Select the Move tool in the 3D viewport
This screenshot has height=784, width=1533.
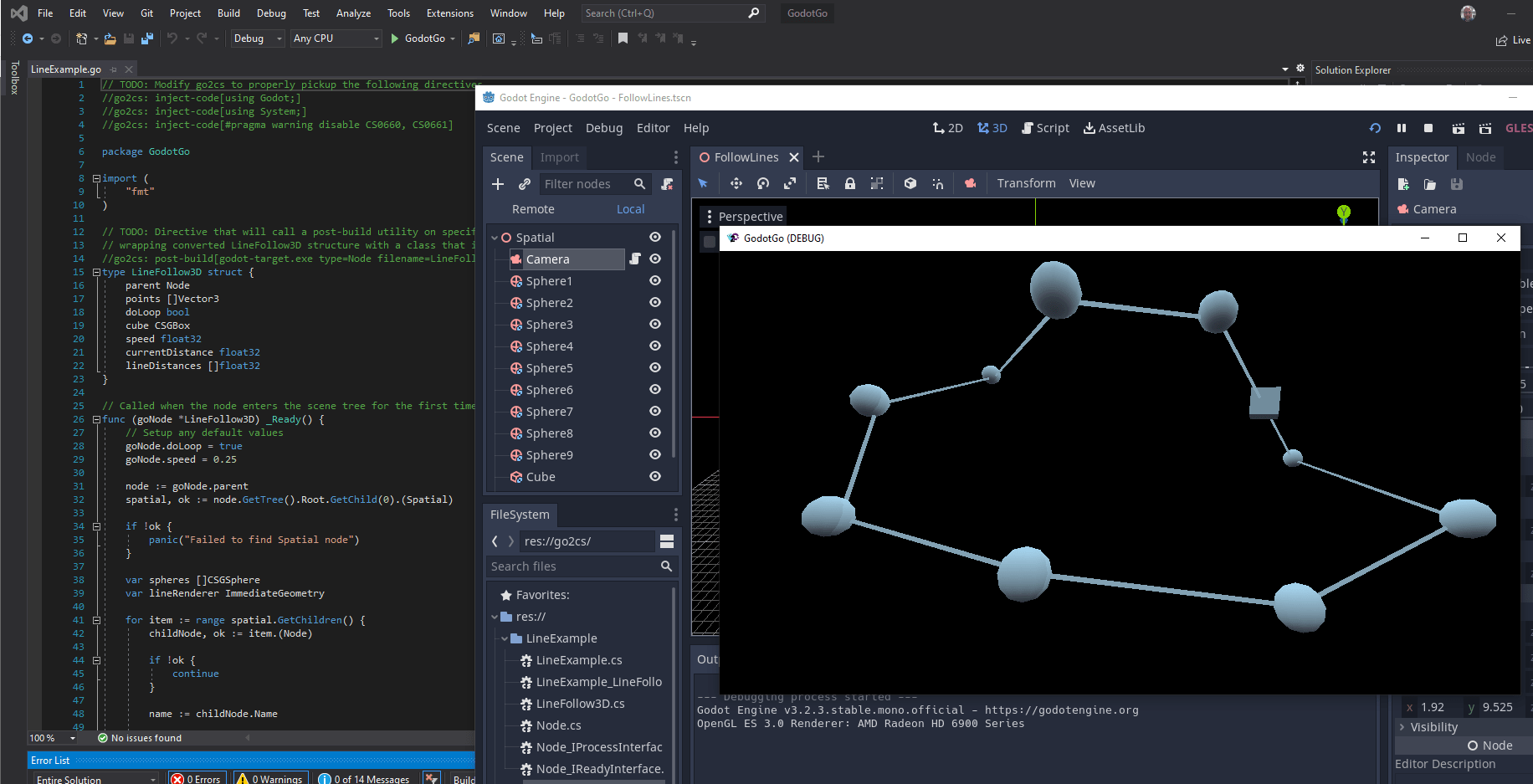[x=736, y=182]
